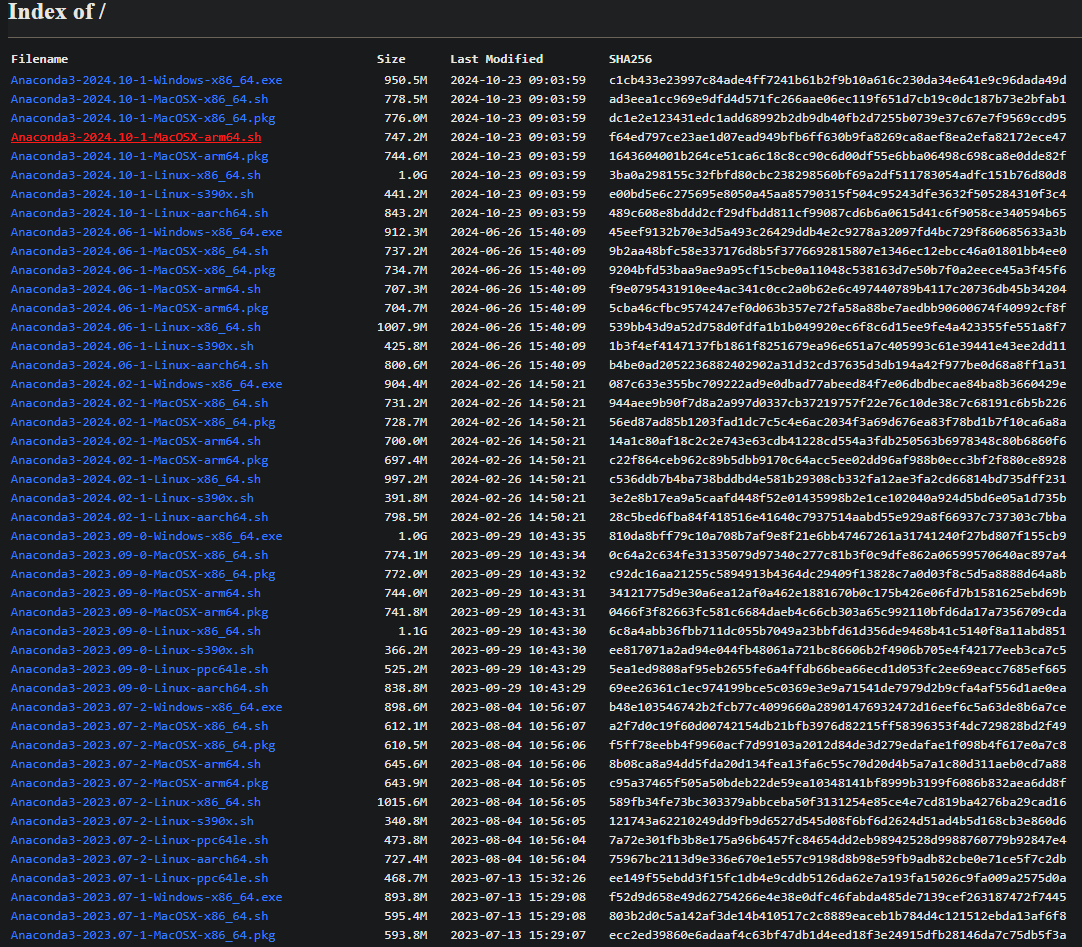Select Anaconda3-2024.10-1-MacOSX-arm64.pkg link
This screenshot has width=1082, height=947.
(139, 156)
